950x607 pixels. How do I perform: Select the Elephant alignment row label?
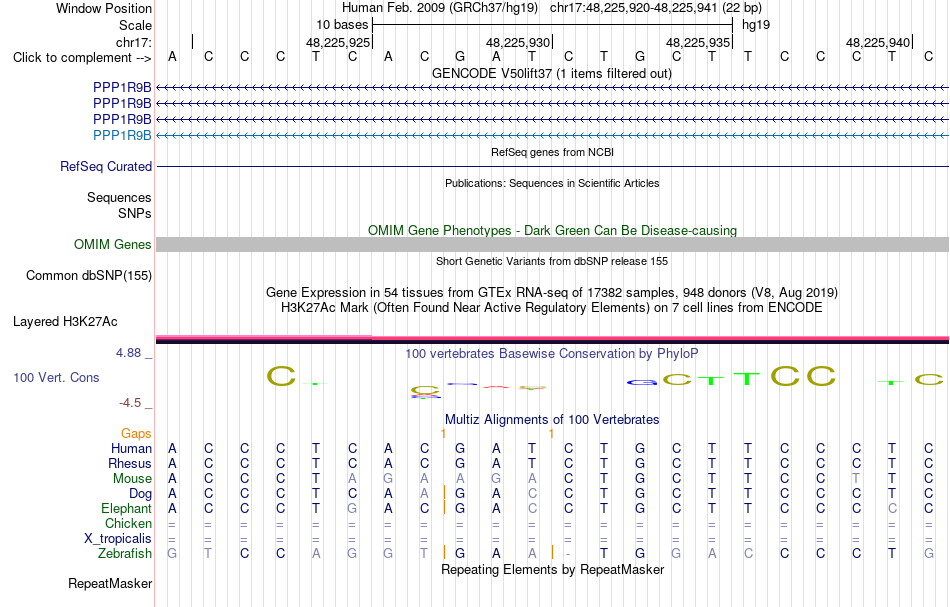[x=126, y=508]
